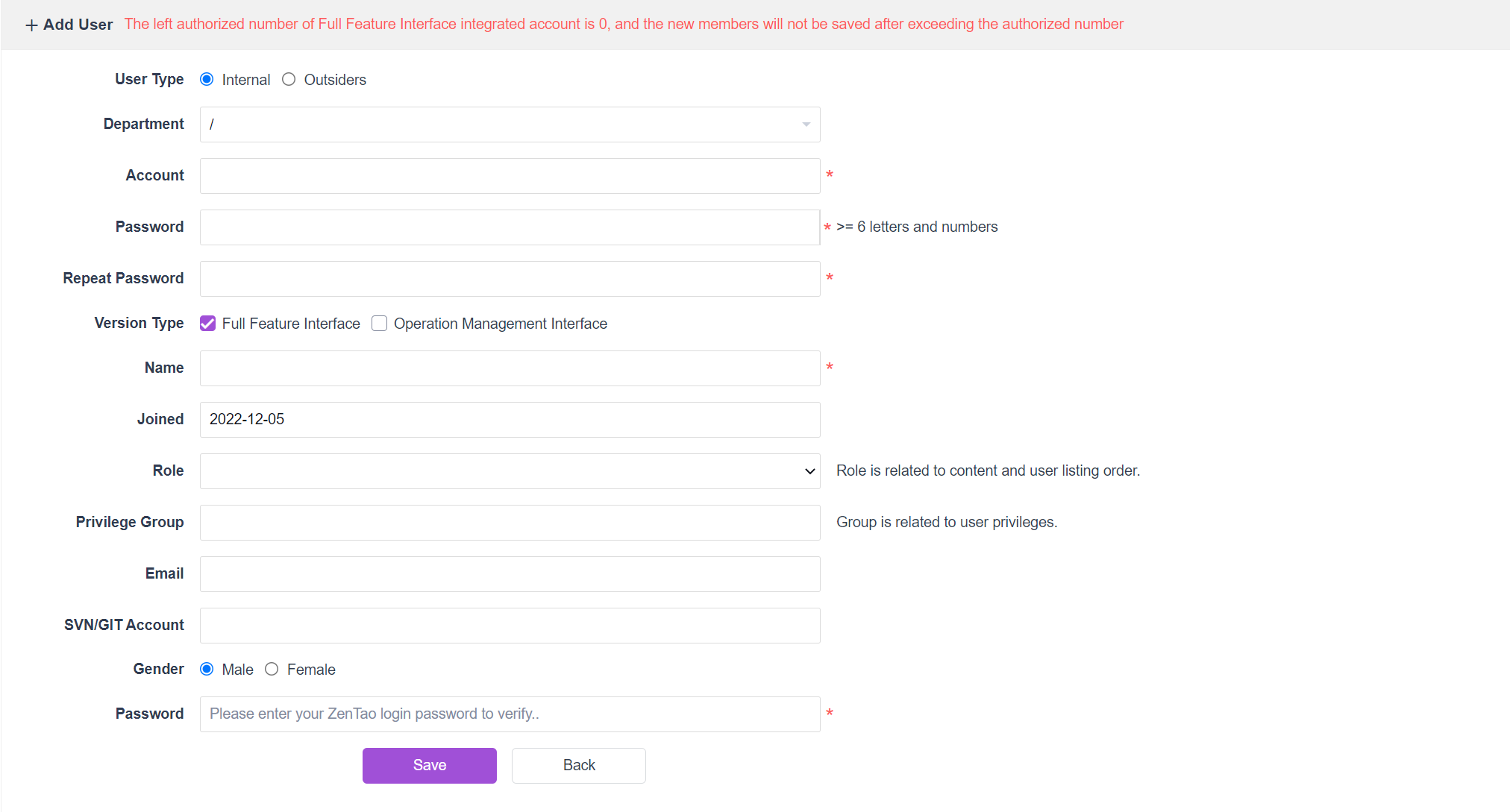Open the Privilege Group selector
Viewport: 1510px width, 812px height.
click(510, 523)
